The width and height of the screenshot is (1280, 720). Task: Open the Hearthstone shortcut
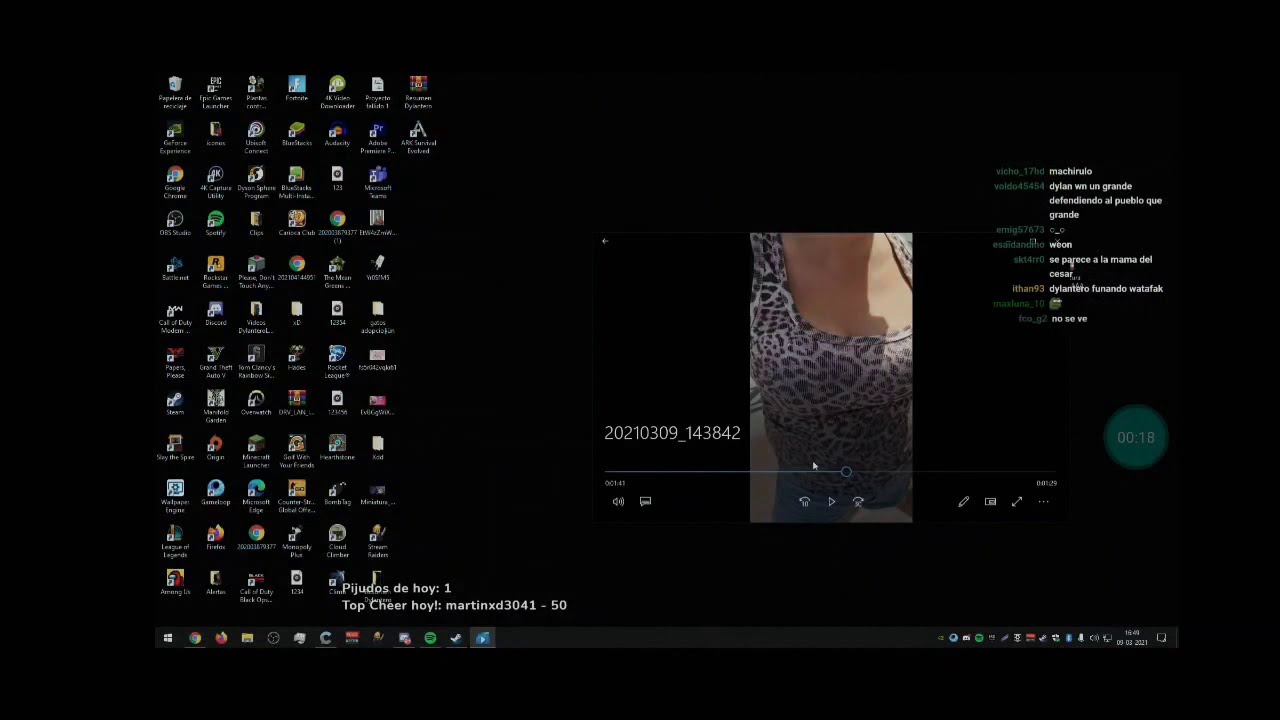pyautogui.click(x=337, y=448)
